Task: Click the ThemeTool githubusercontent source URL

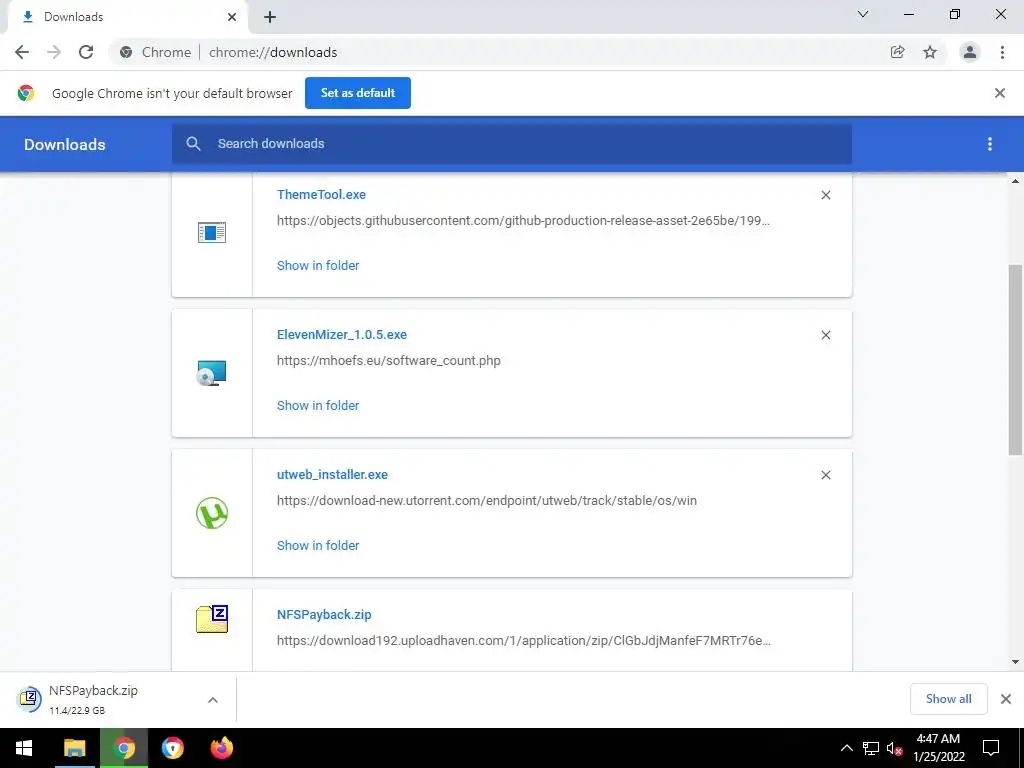Action: click(x=523, y=221)
